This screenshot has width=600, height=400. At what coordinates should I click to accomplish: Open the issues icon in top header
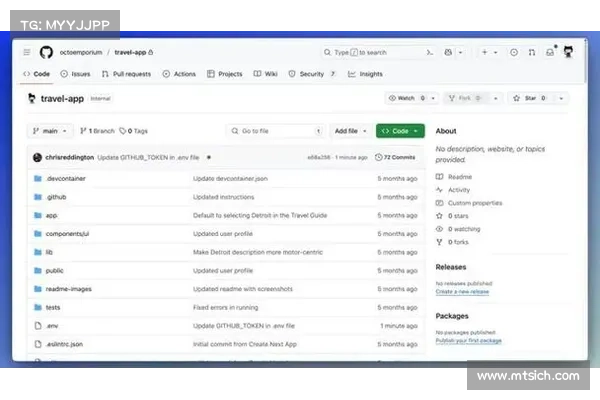point(514,52)
